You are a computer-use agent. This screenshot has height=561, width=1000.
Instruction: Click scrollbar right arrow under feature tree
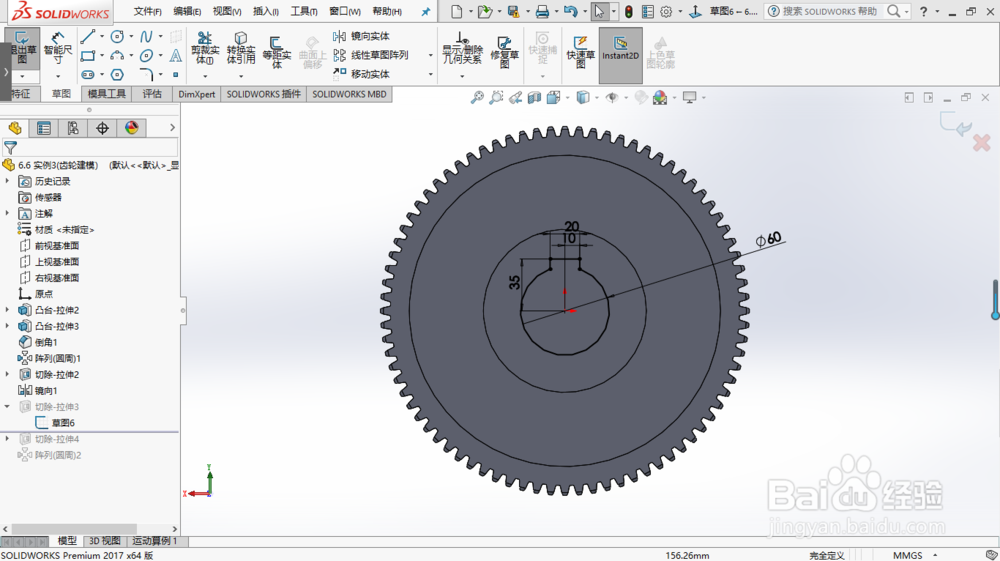(x=174, y=529)
